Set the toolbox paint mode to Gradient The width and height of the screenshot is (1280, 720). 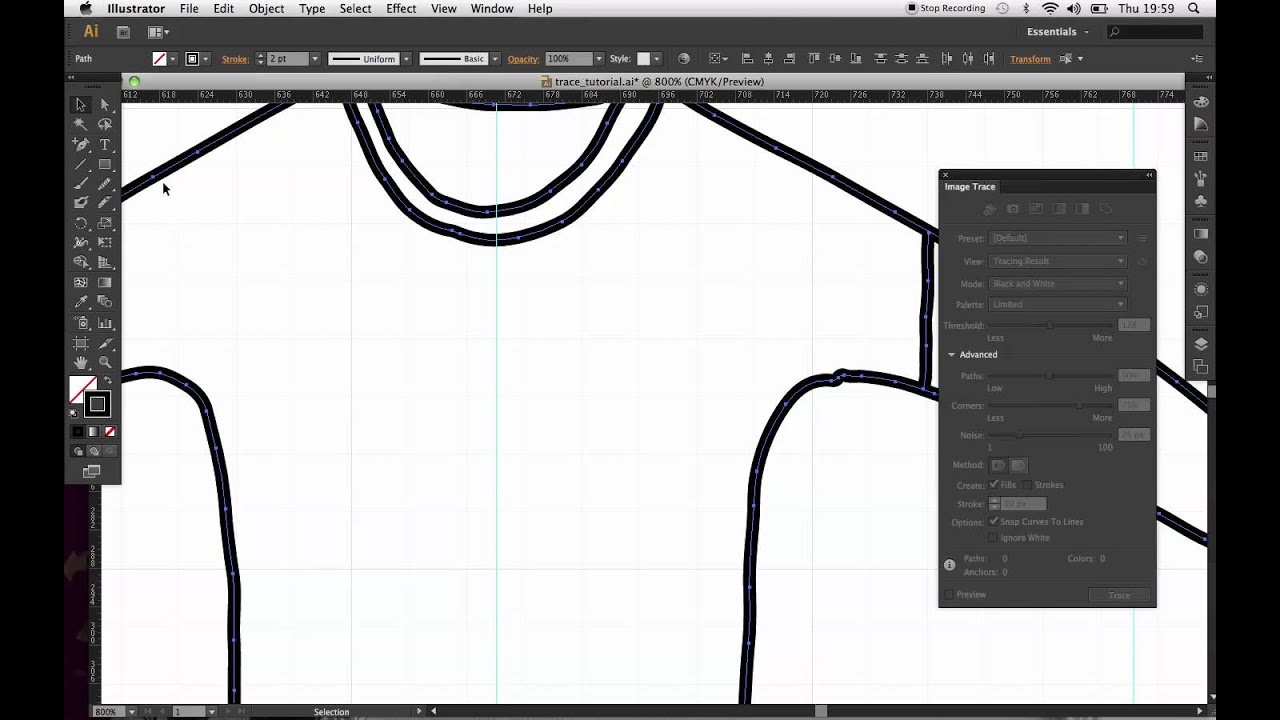pos(93,432)
